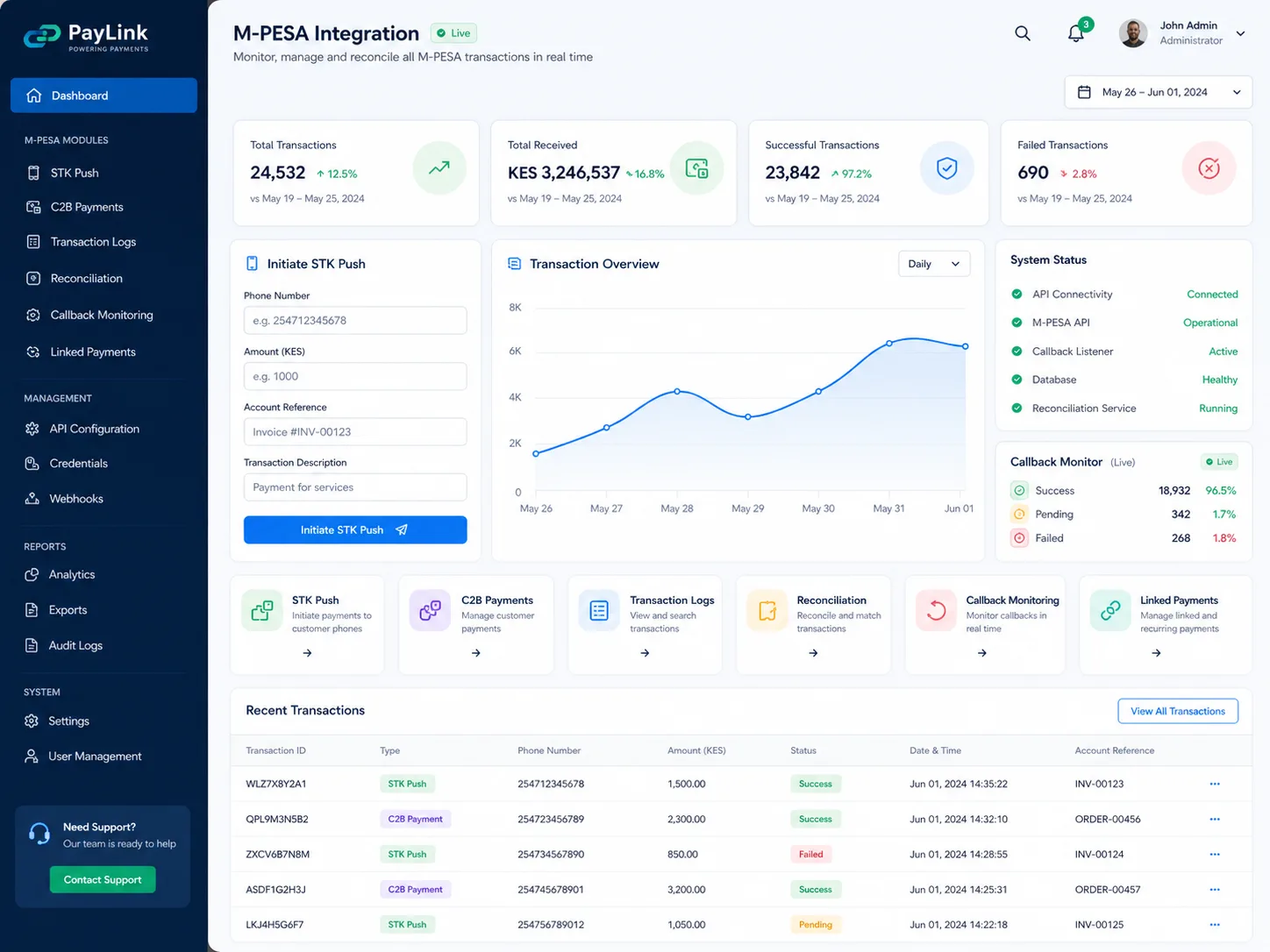Expand the user account chevron
This screenshot has height=952, width=1270.
click(x=1240, y=33)
